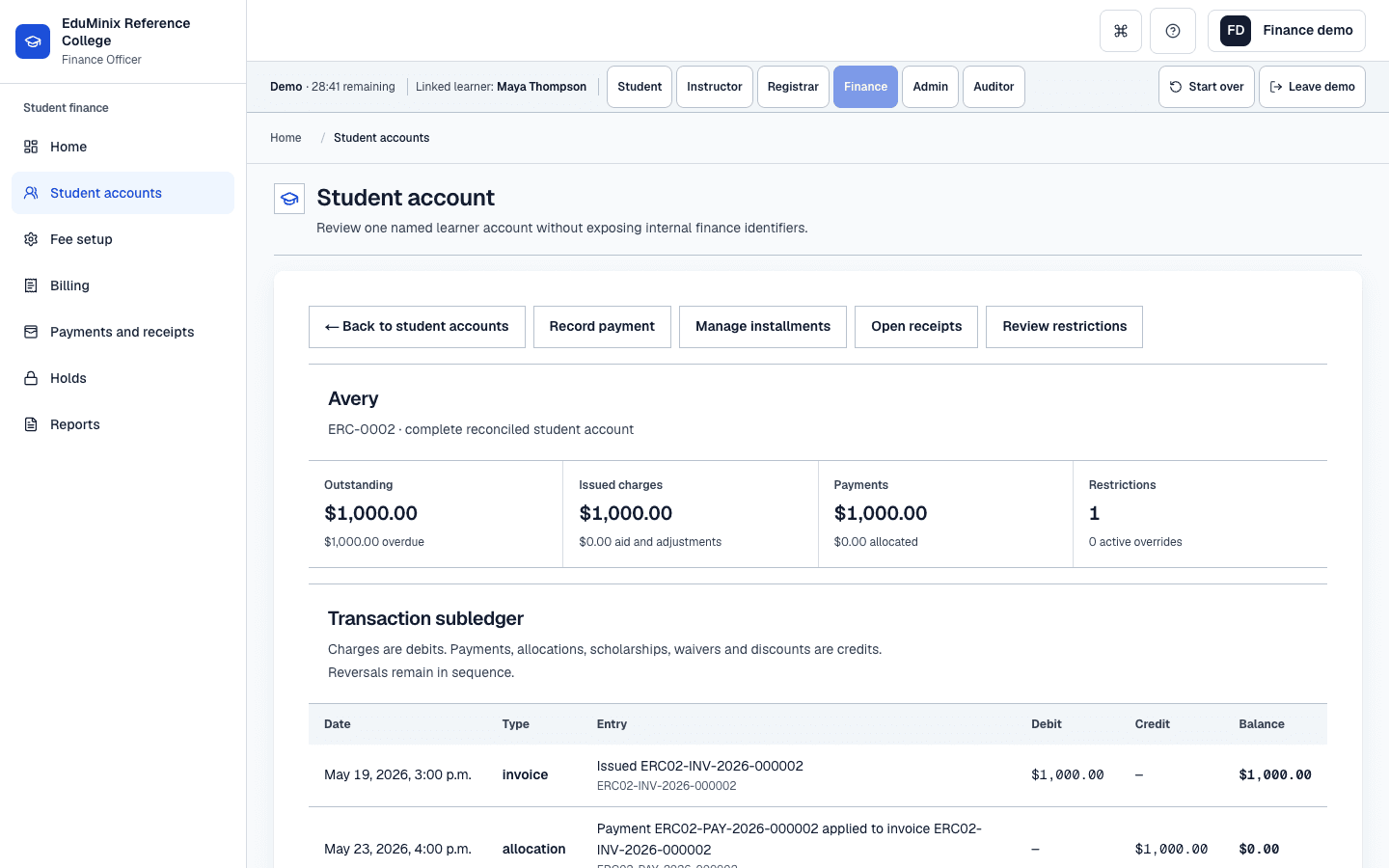Viewport: 1389px width, 868px height.
Task: Open Billing in the sidebar
Action: [x=123, y=285]
